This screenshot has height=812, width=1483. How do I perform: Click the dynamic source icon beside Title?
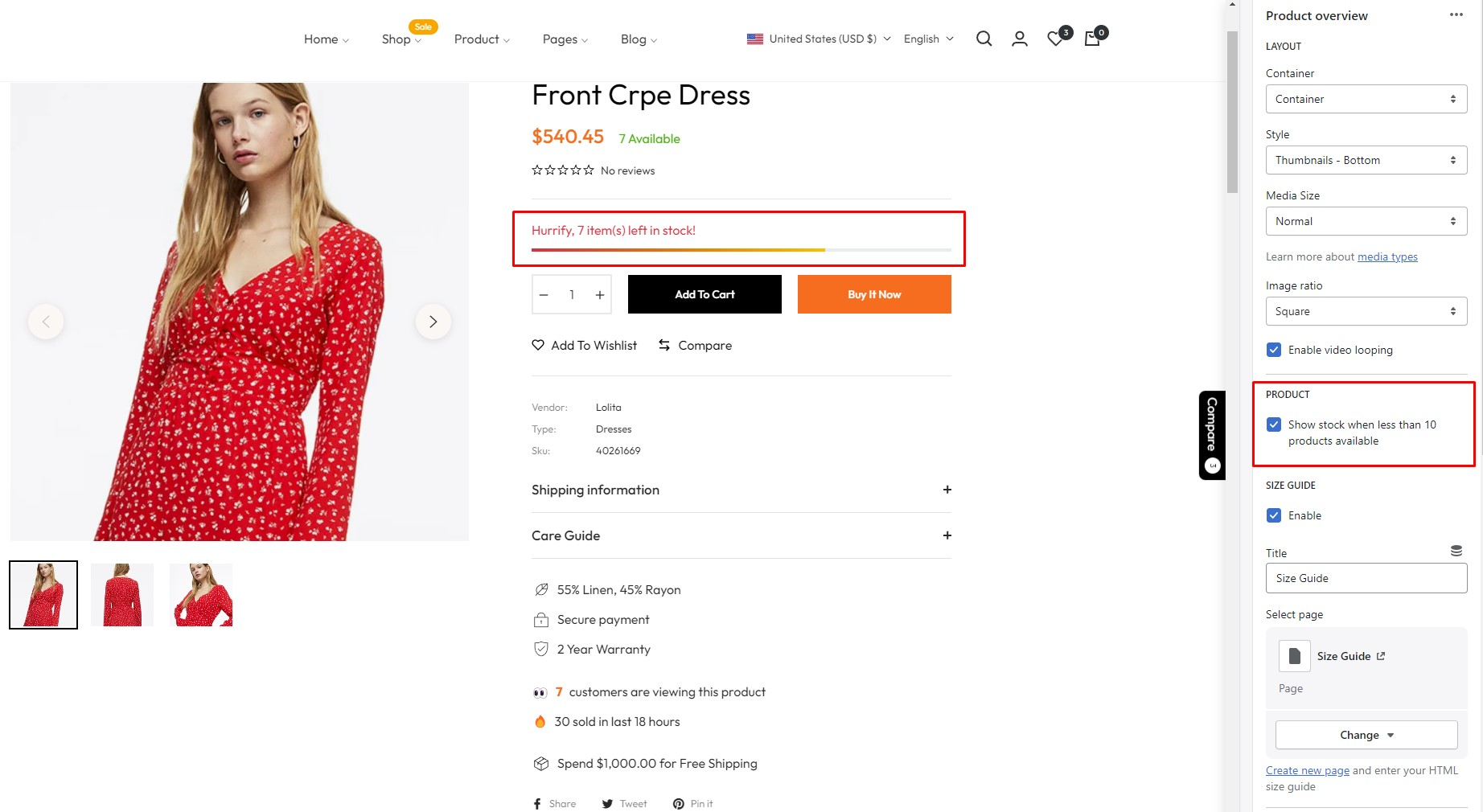1456,551
